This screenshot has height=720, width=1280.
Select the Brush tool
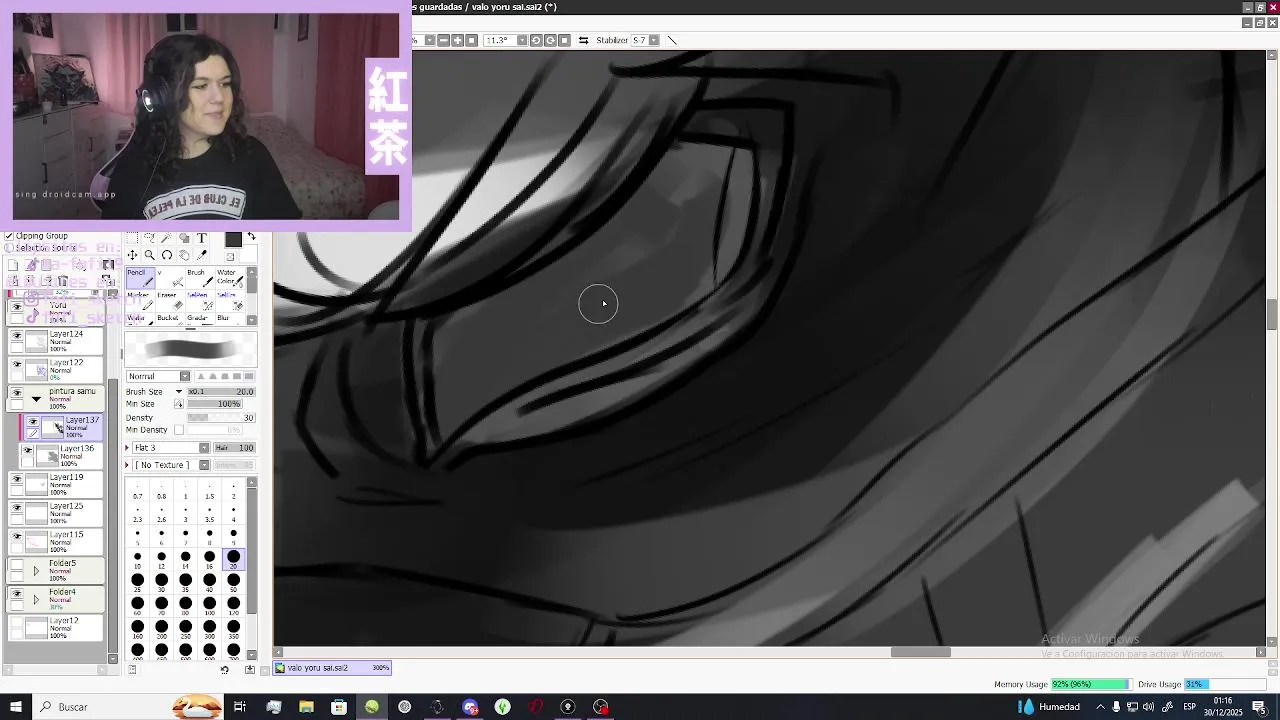click(x=200, y=277)
